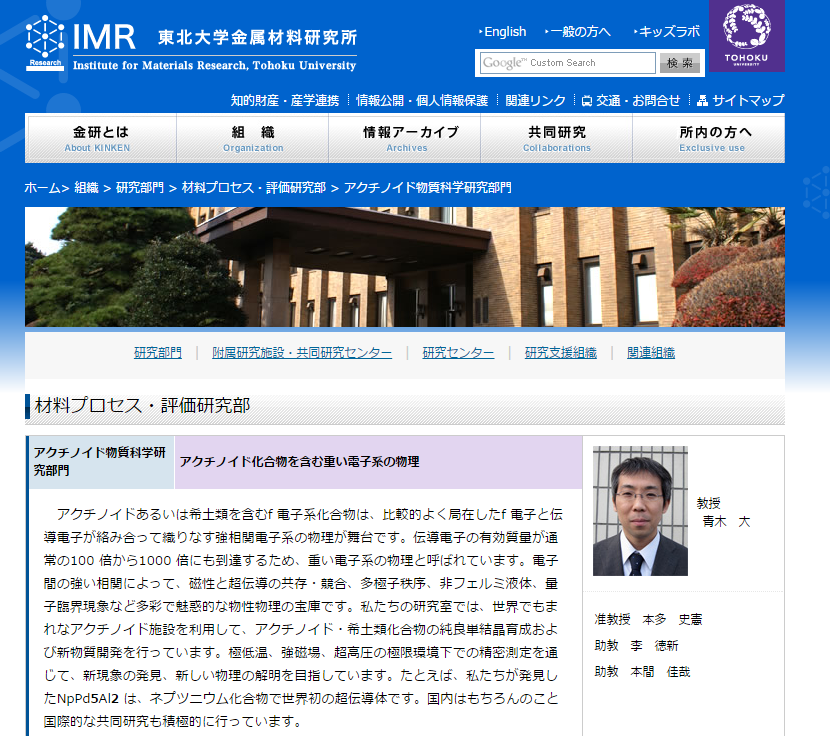This screenshot has width=830, height=736.
Task: Open the 知的財産・産学連携 link
Action: coord(284,100)
